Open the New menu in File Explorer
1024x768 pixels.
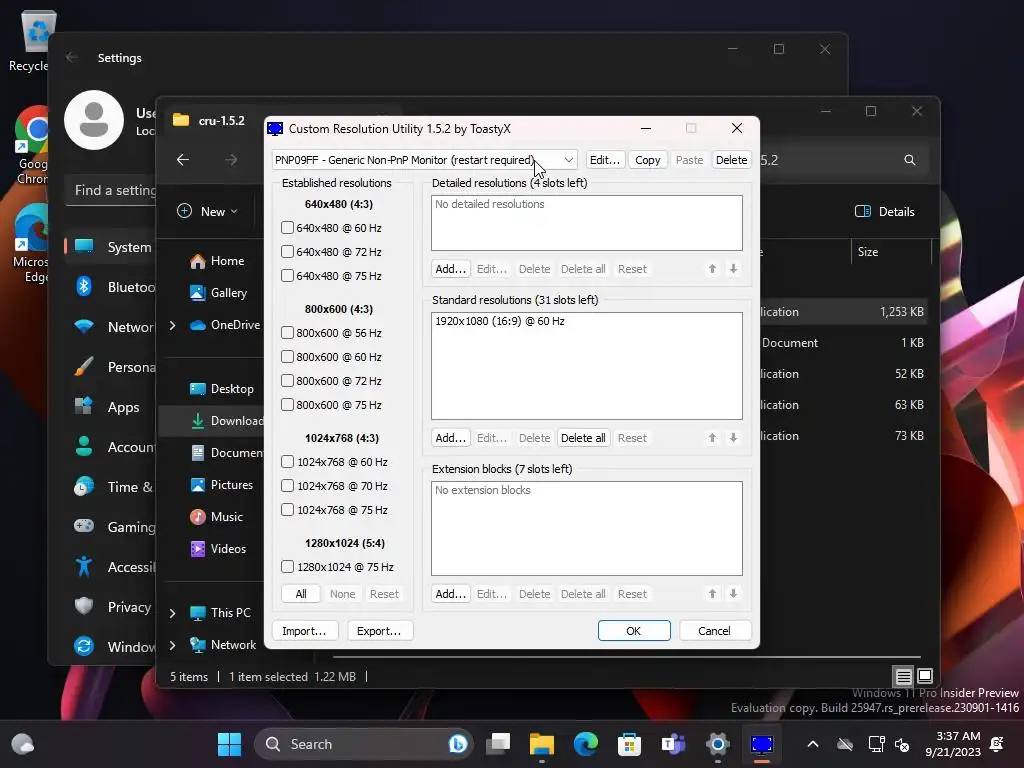(208, 212)
